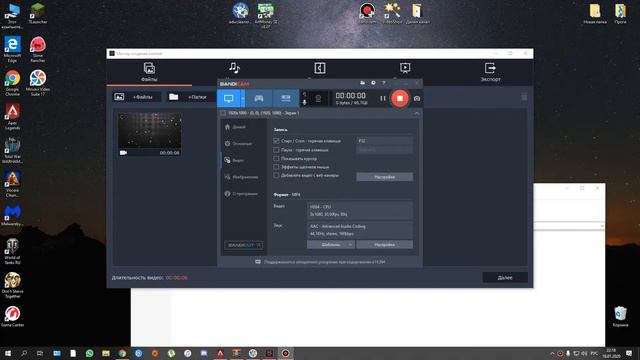This screenshot has height=360, width=640.
Task: Open Microsoft Edge desktop shortcut
Action: 12,49
